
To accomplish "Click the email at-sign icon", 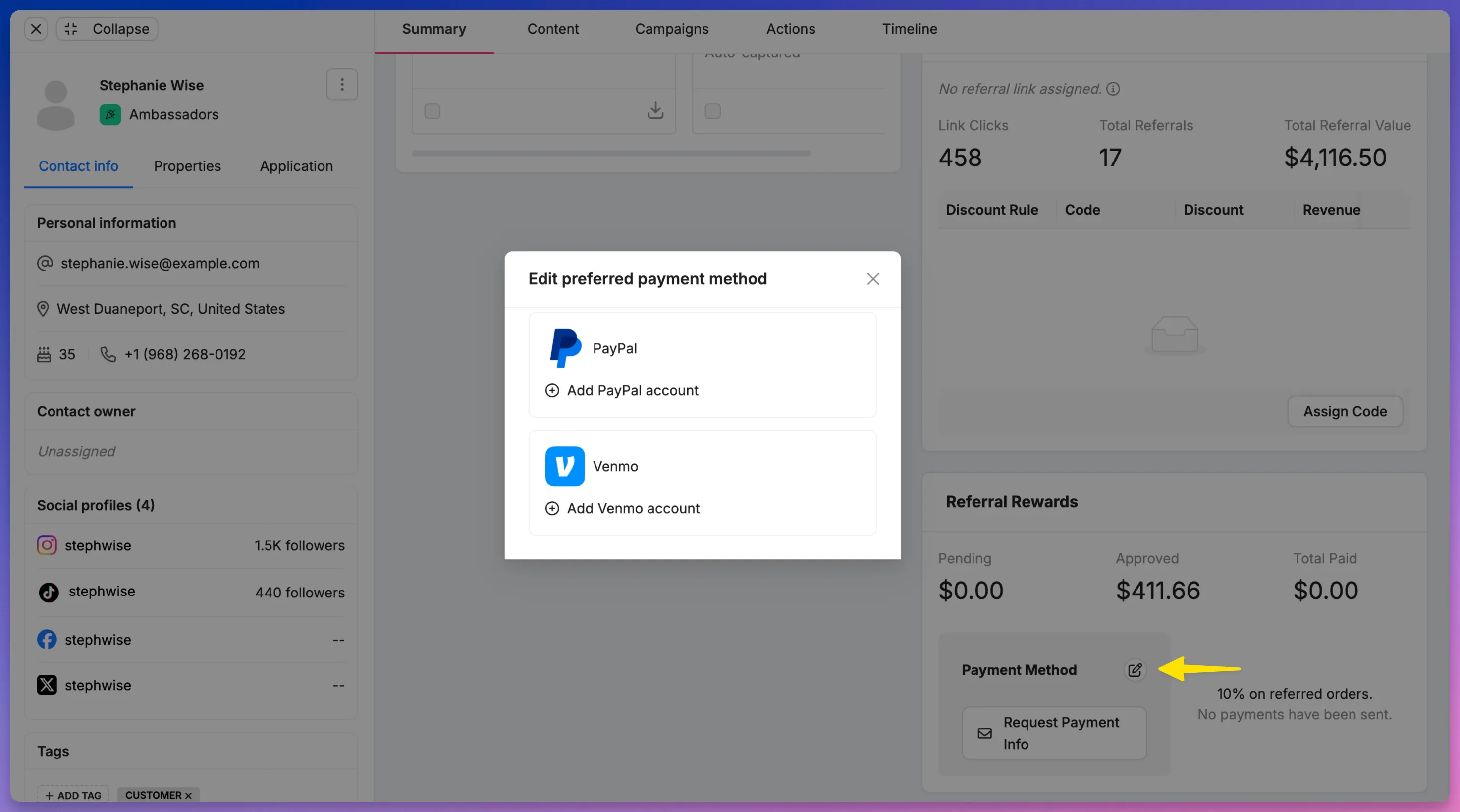I will click(x=44, y=263).
